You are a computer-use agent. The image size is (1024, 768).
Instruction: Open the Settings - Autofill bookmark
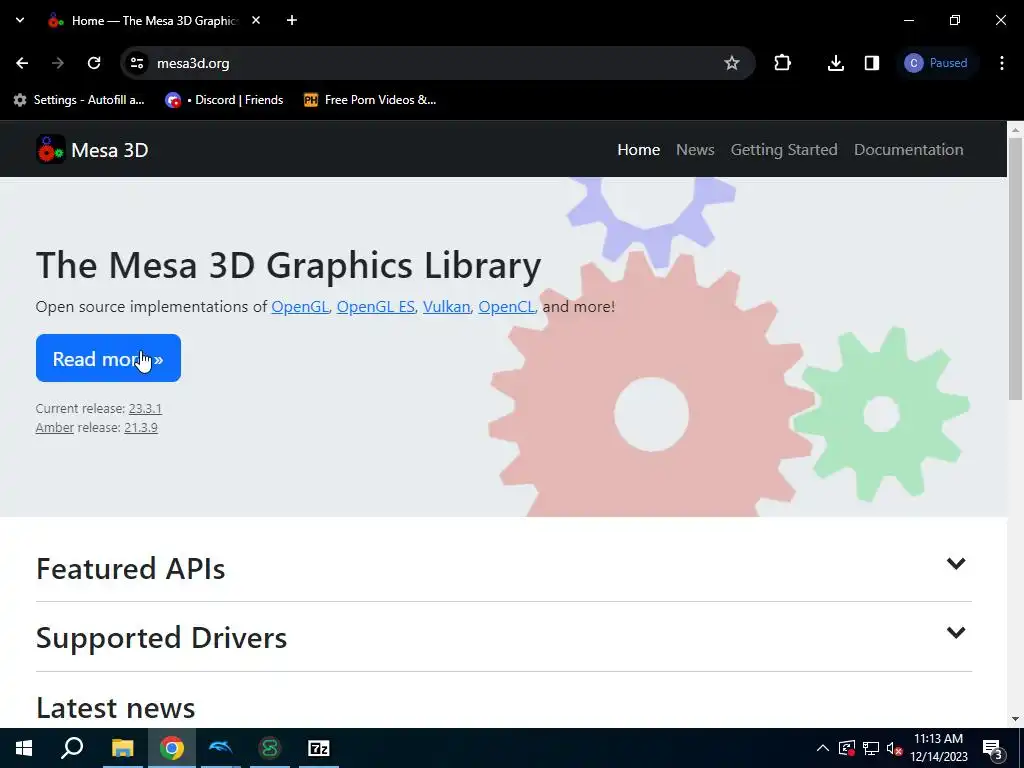click(x=79, y=100)
